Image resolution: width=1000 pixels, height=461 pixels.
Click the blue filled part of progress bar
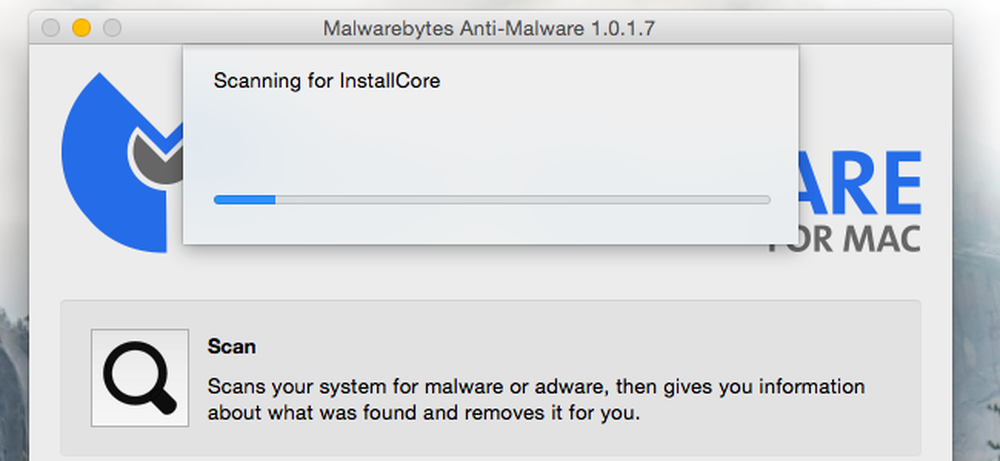pyautogui.click(x=244, y=200)
